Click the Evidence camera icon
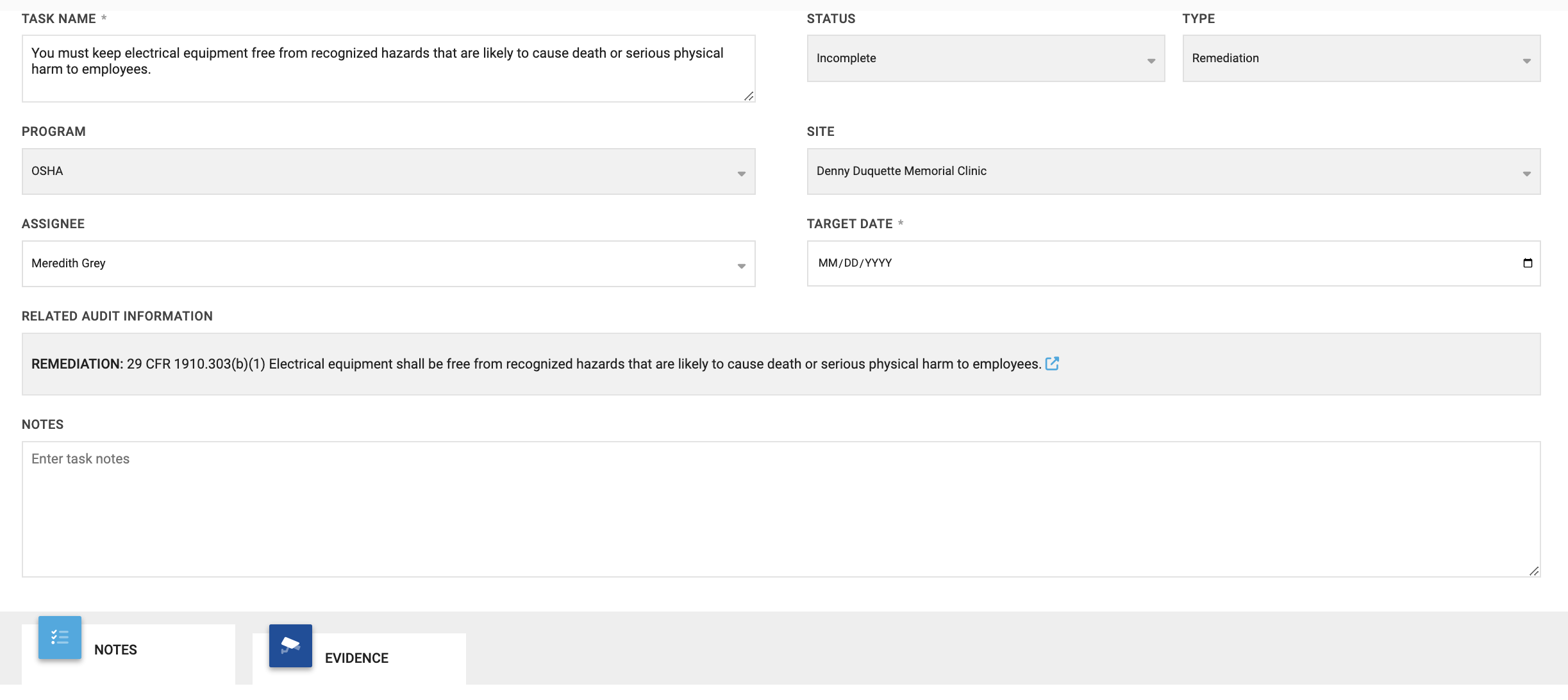The width and height of the screenshot is (1568, 700). [x=290, y=646]
